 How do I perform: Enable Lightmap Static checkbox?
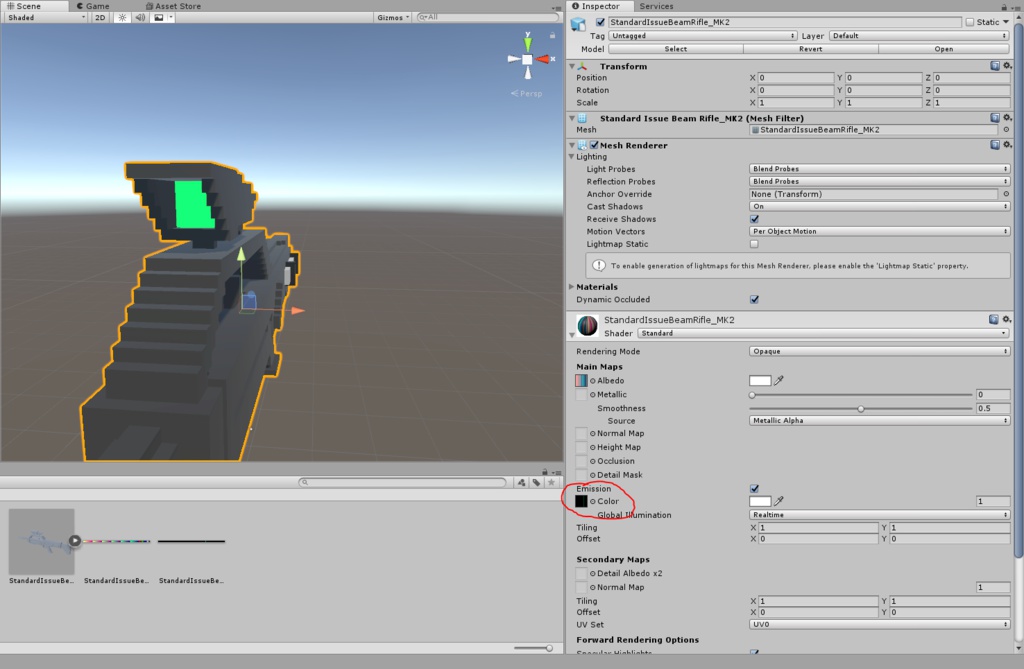pyautogui.click(x=754, y=244)
